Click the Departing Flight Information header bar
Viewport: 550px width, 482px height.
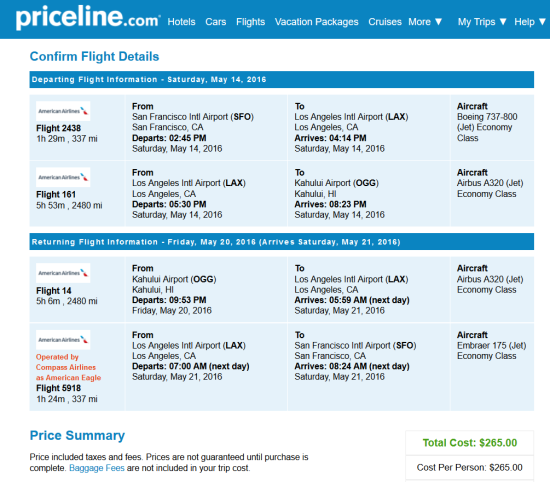[x=282, y=80]
